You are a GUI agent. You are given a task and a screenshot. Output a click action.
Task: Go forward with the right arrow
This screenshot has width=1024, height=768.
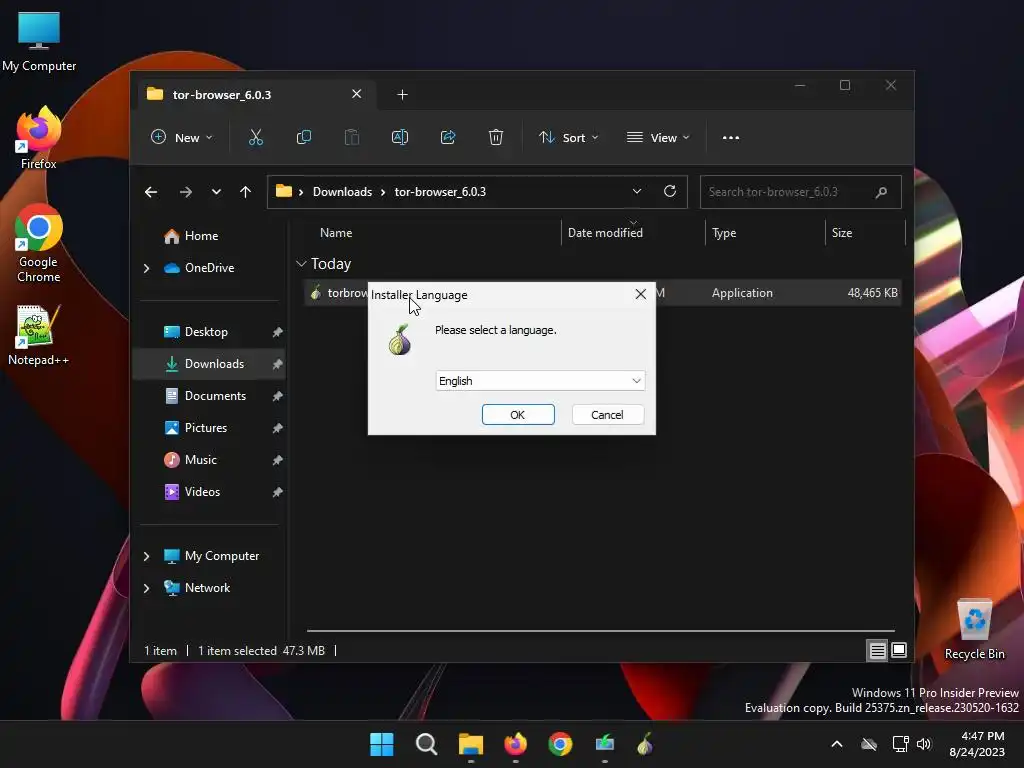185,192
